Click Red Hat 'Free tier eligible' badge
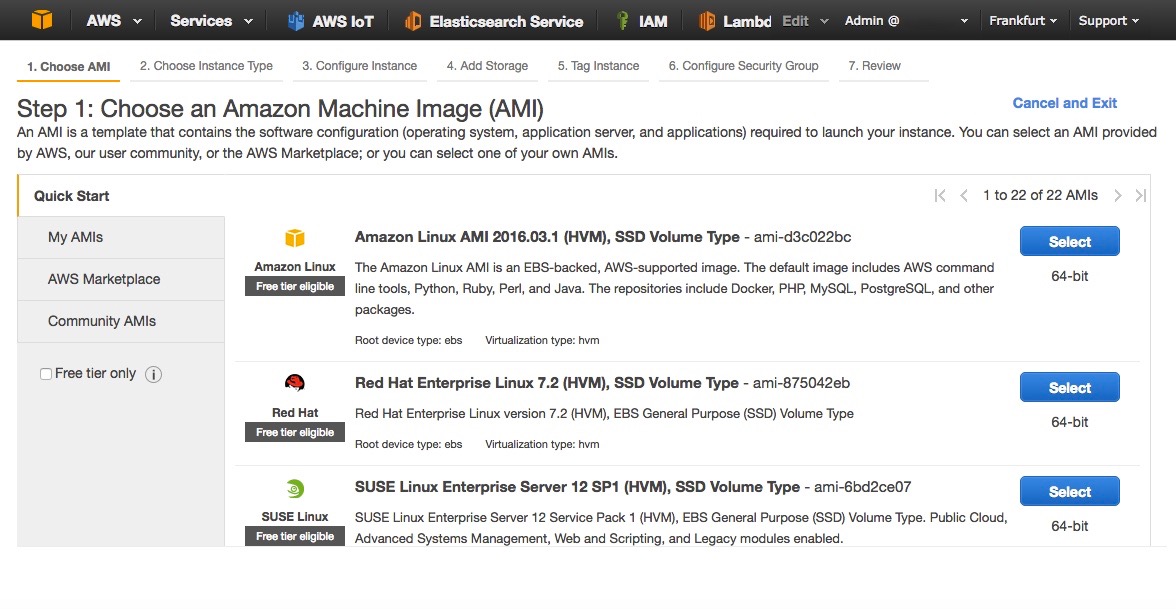Screen dimensions: 1176x609 coord(295,432)
